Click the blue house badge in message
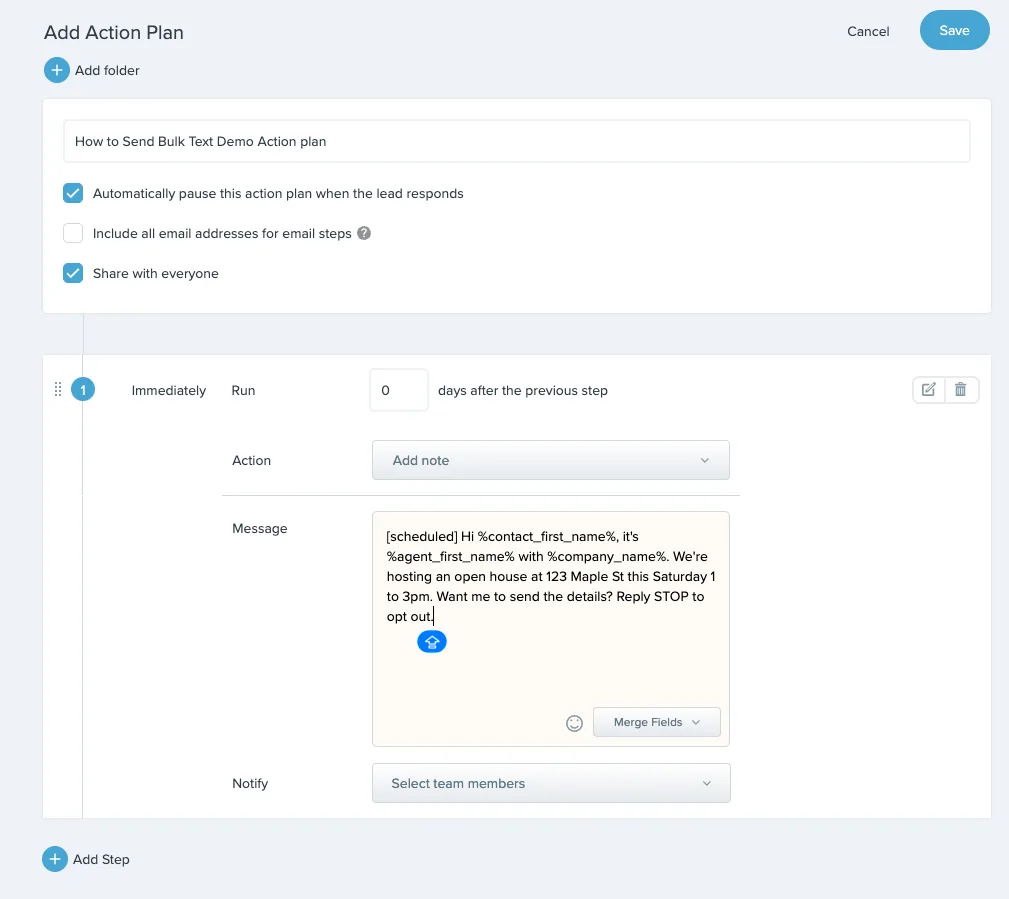This screenshot has width=1009, height=899. point(432,642)
